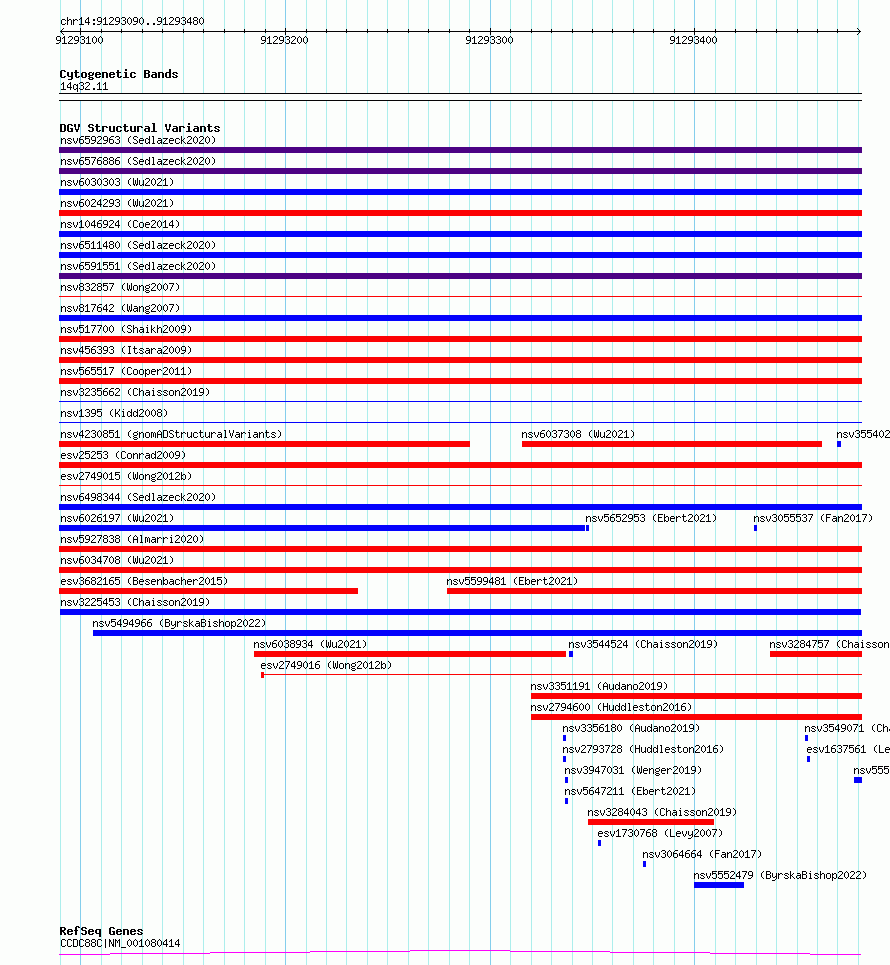
Task: Select the nsv3351191 (Audano2019) variant label
Action: point(599,686)
